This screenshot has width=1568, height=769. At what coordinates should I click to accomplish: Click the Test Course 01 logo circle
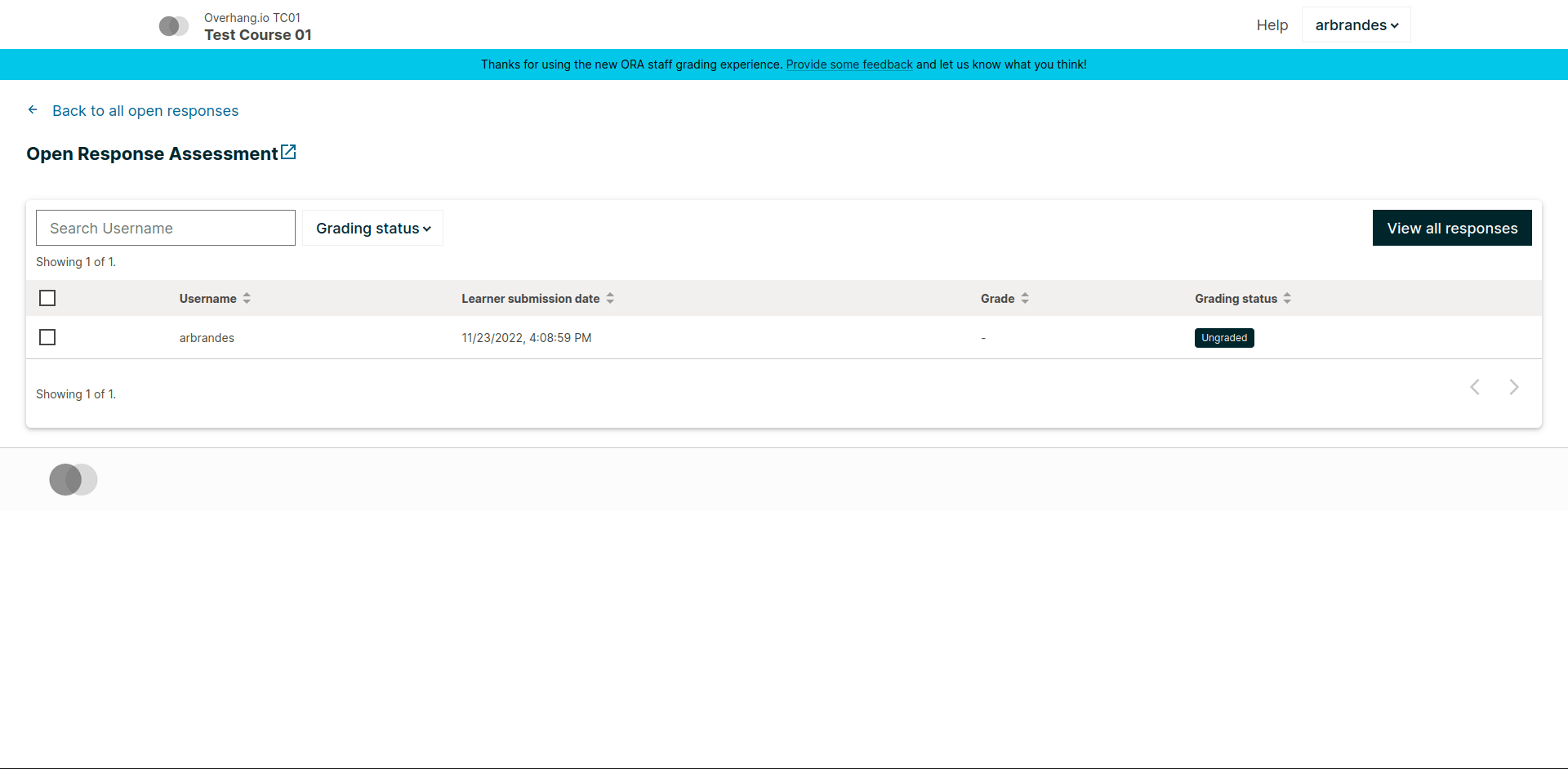point(174,25)
